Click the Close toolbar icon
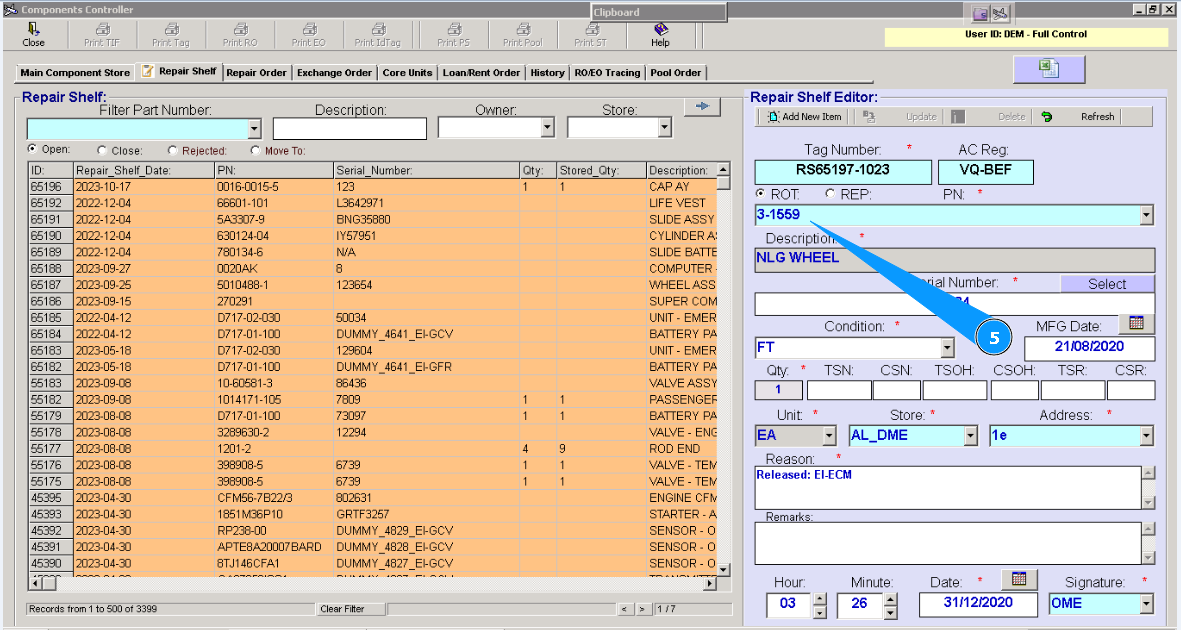The height and width of the screenshot is (633, 1181). (33, 30)
